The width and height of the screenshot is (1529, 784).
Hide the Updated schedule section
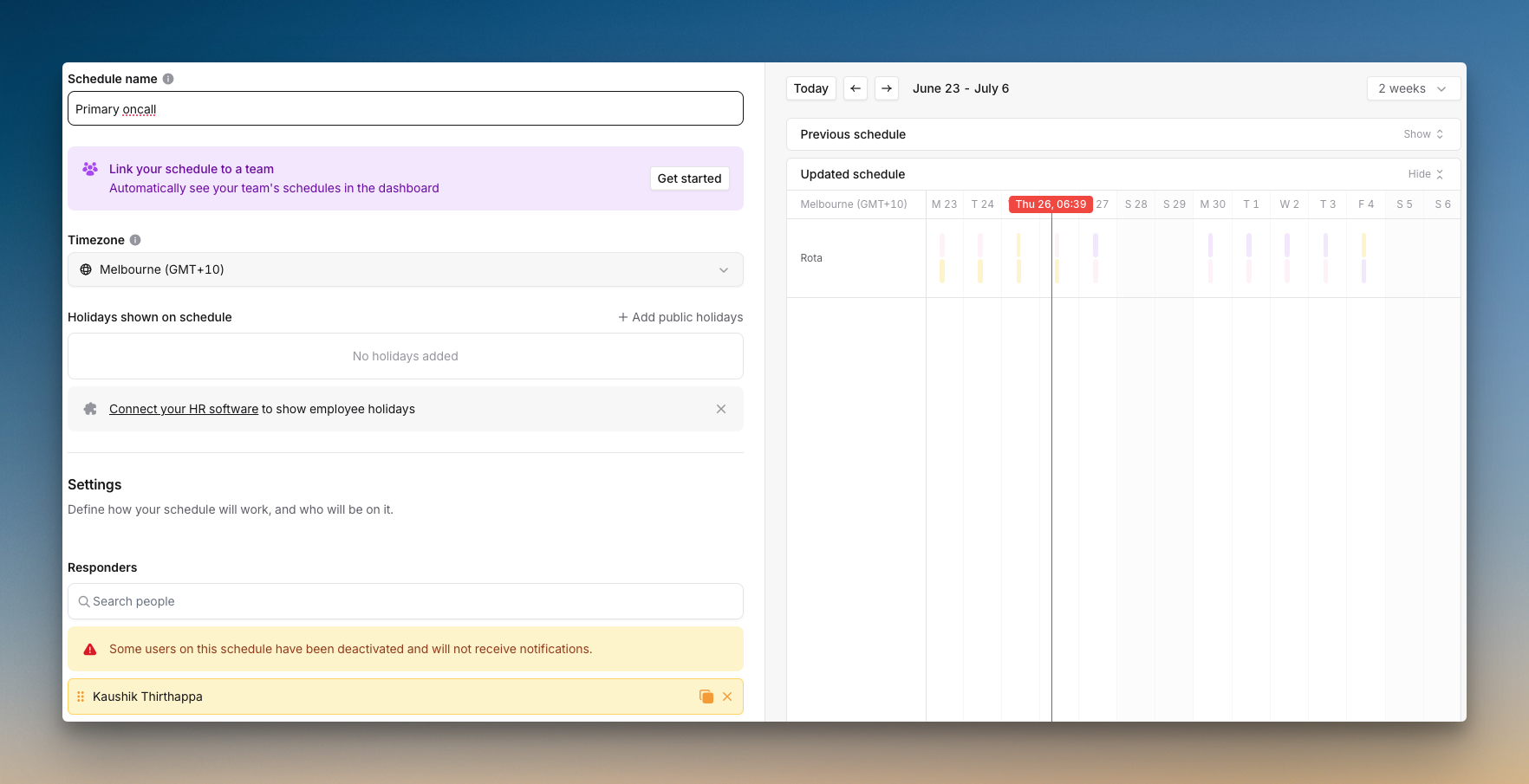(1425, 174)
